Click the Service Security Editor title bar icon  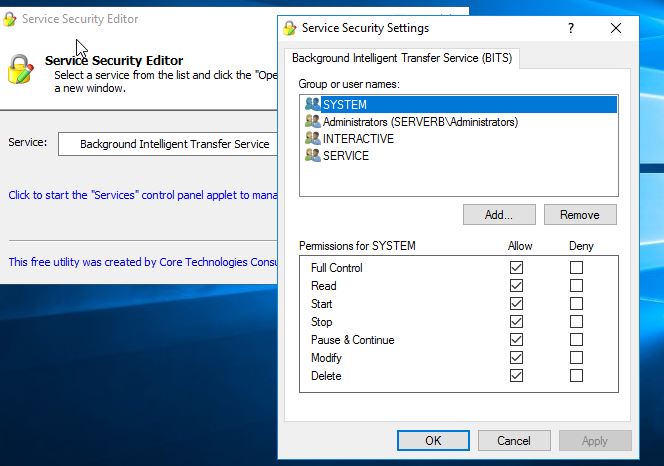[10, 19]
